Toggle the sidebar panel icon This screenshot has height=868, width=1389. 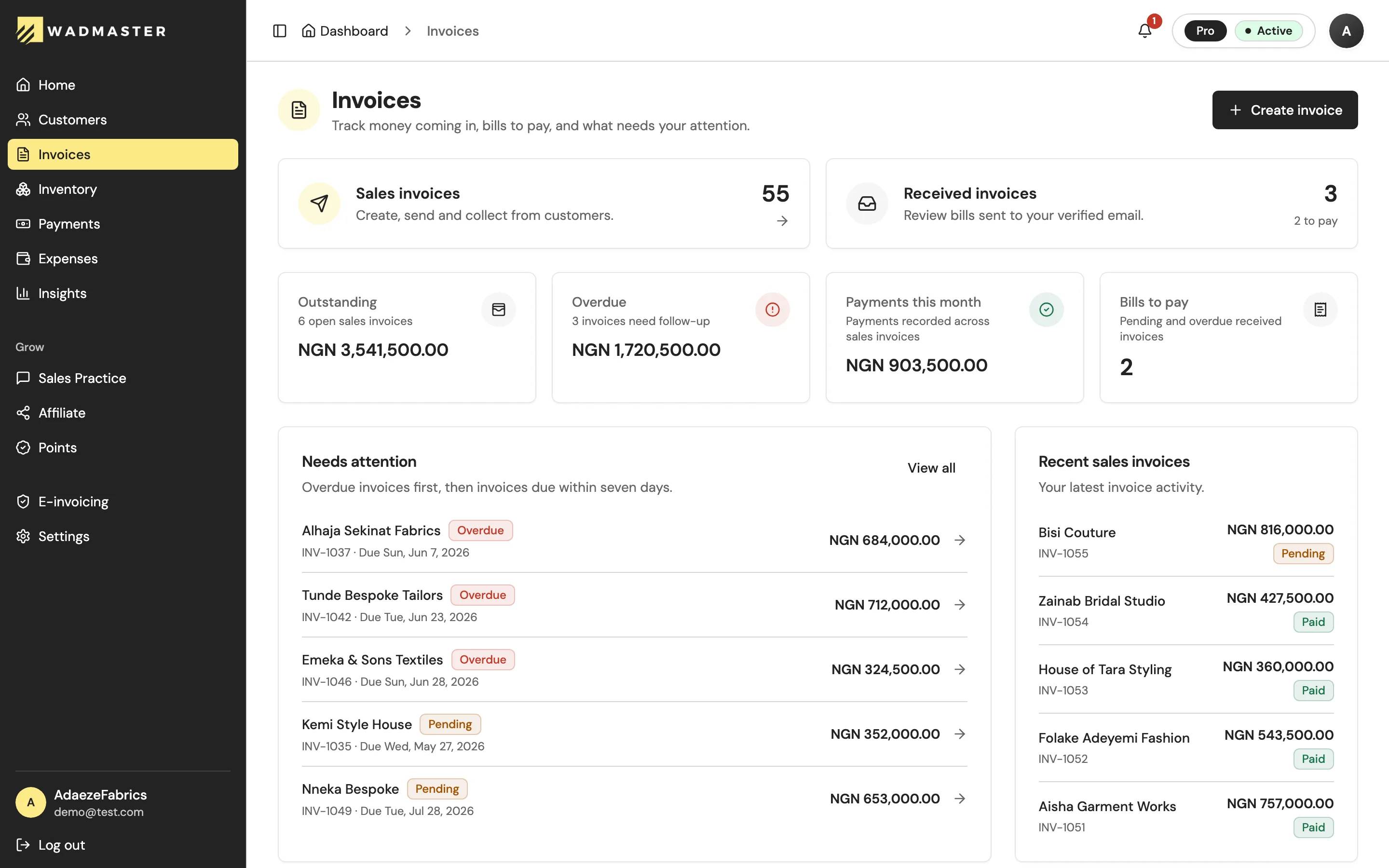coord(280,31)
